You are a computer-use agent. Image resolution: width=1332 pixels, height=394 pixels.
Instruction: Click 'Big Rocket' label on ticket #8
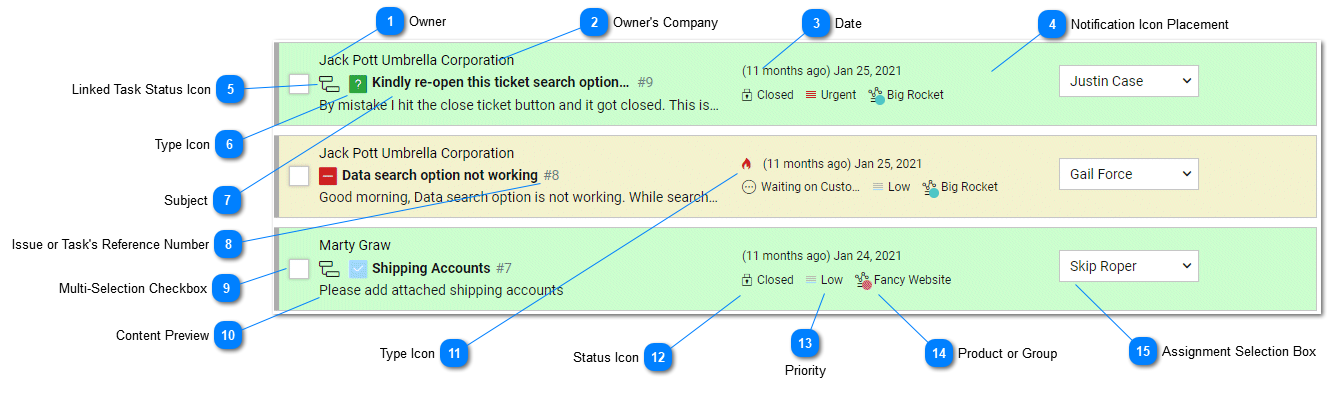point(969,187)
